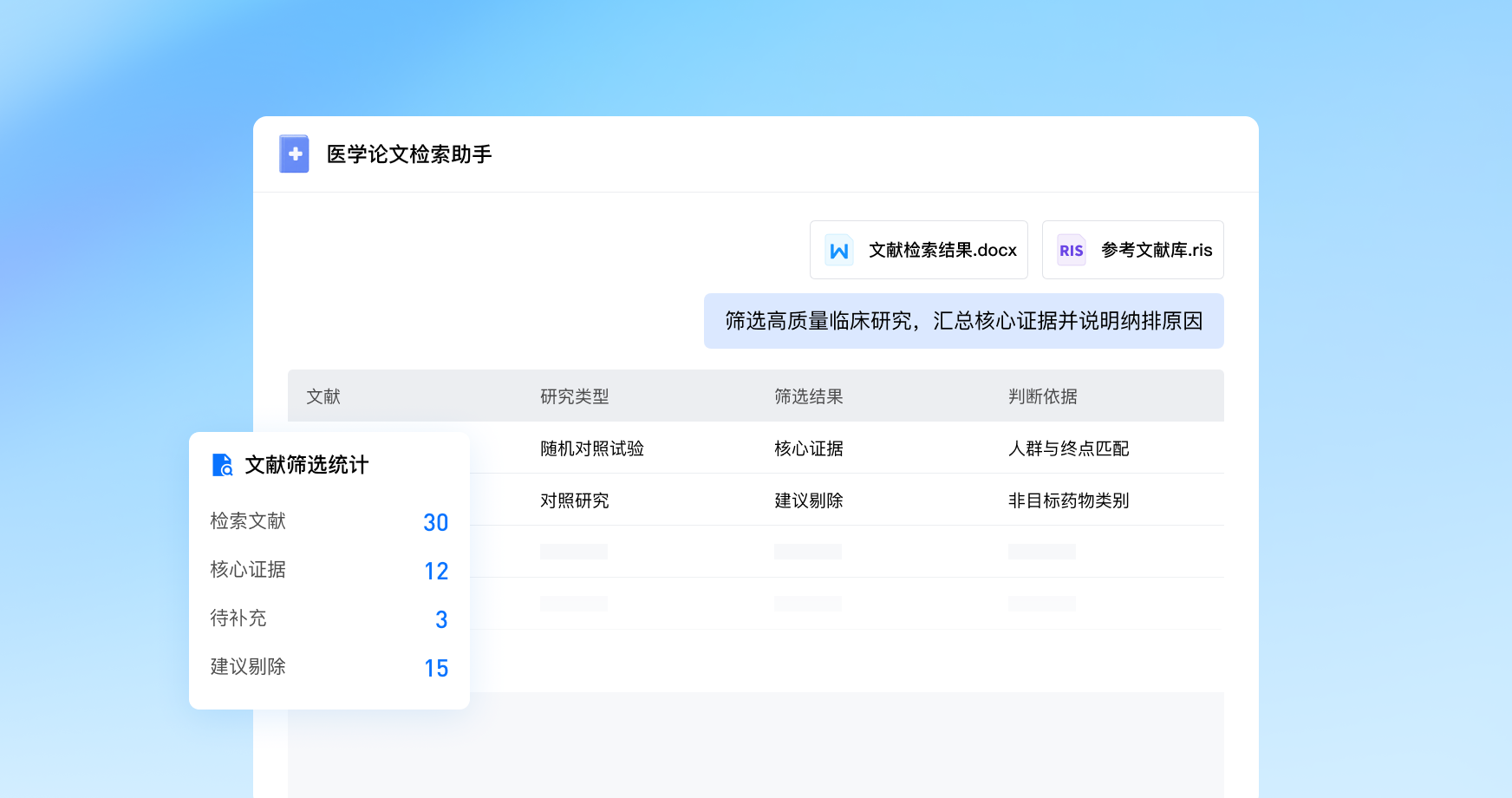Click the 文献 column header
This screenshot has height=798, width=1512.
[323, 396]
